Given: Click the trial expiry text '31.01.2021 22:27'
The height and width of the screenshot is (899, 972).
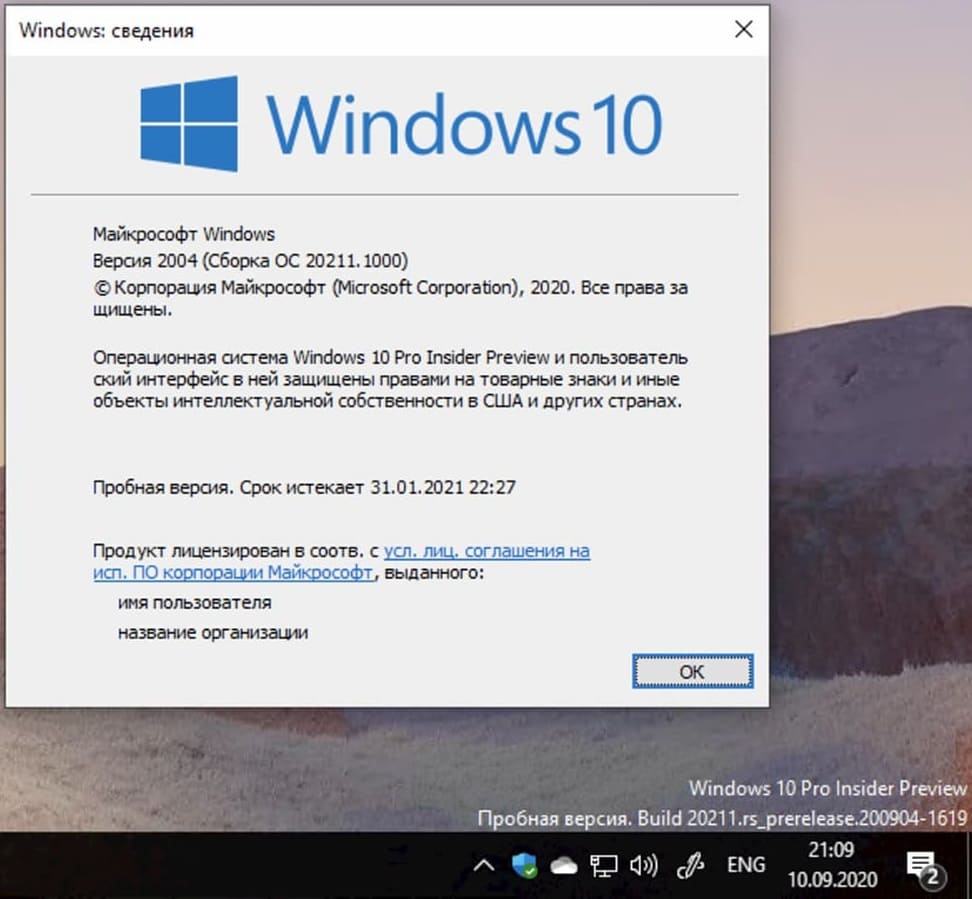Looking at the screenshot, I should coord(443,487).
